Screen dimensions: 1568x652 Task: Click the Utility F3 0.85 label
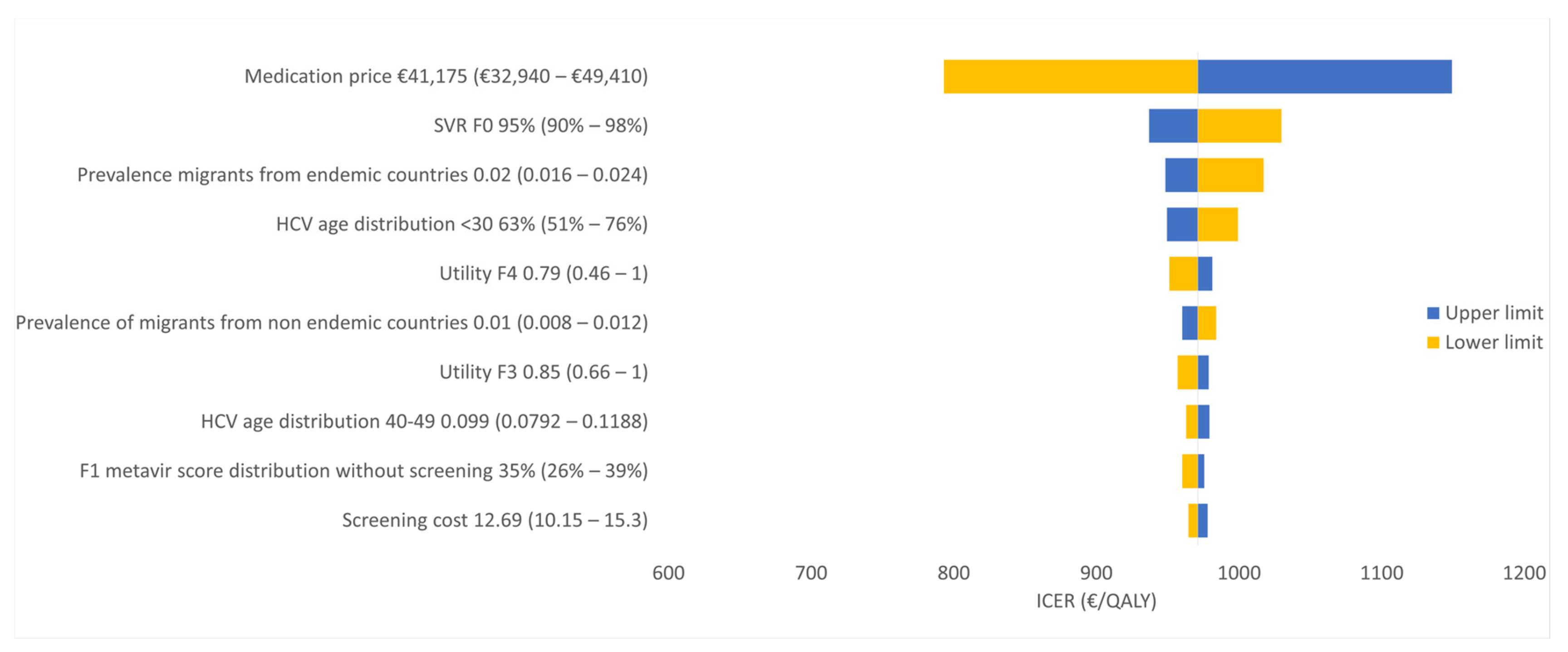tap(544, 373)
